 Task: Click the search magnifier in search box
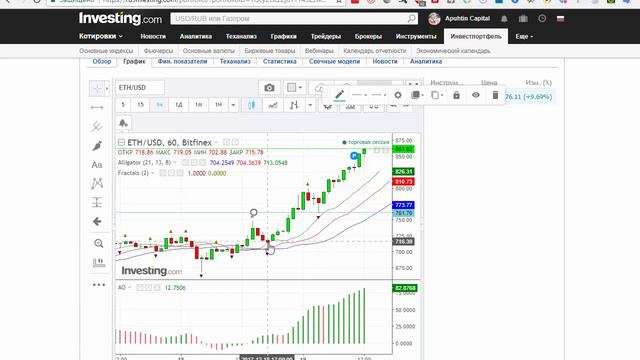point(411,18)
